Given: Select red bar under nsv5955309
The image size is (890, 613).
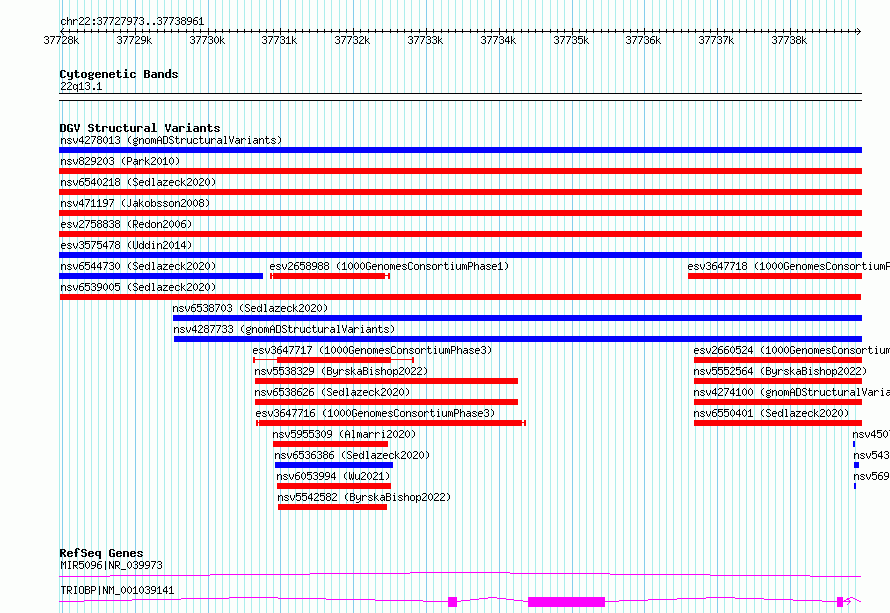Looking at the screenshot, I should (330, 444).
